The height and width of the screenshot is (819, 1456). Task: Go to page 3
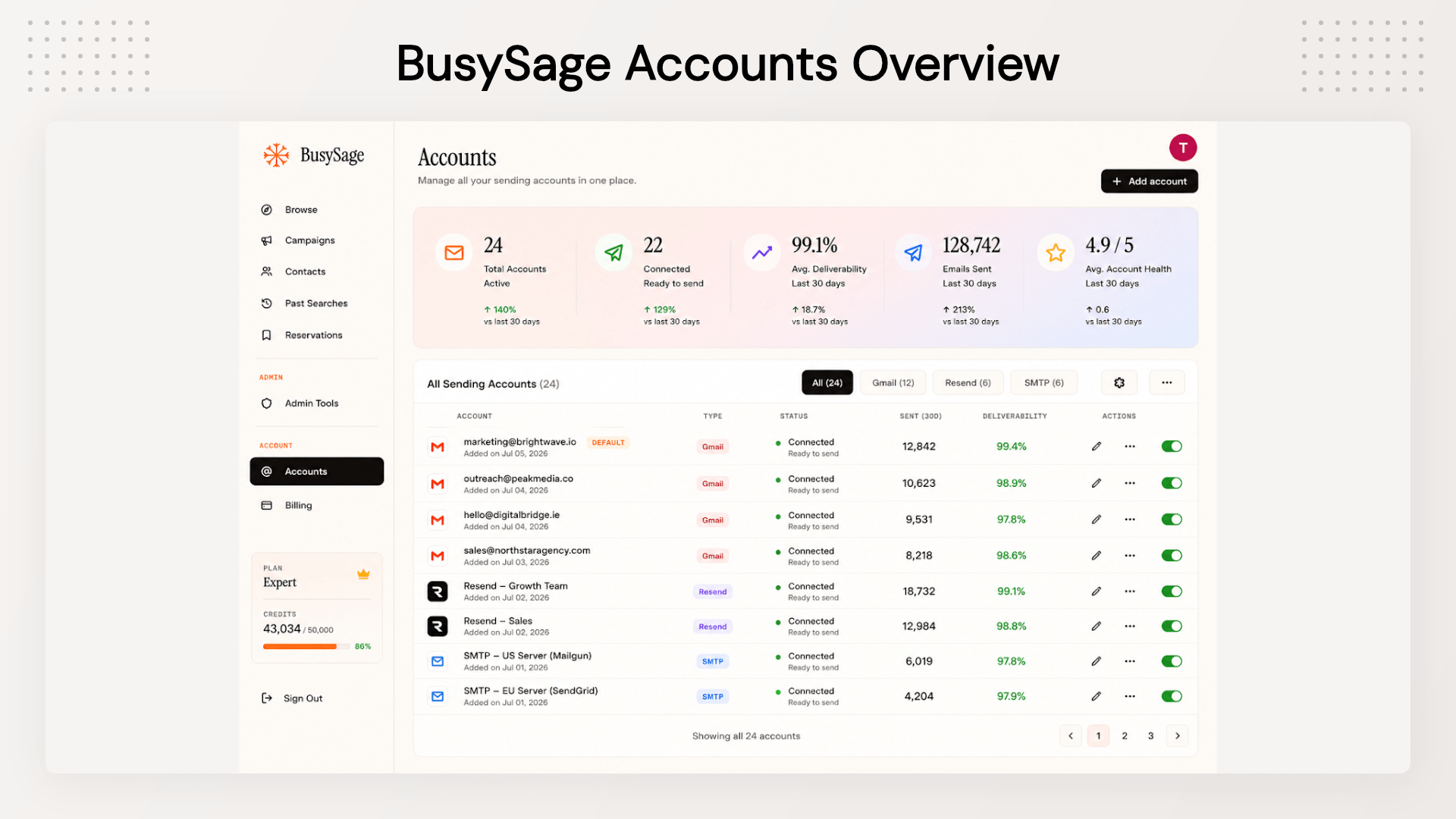pyautogui.click(x=1150, y=736)
